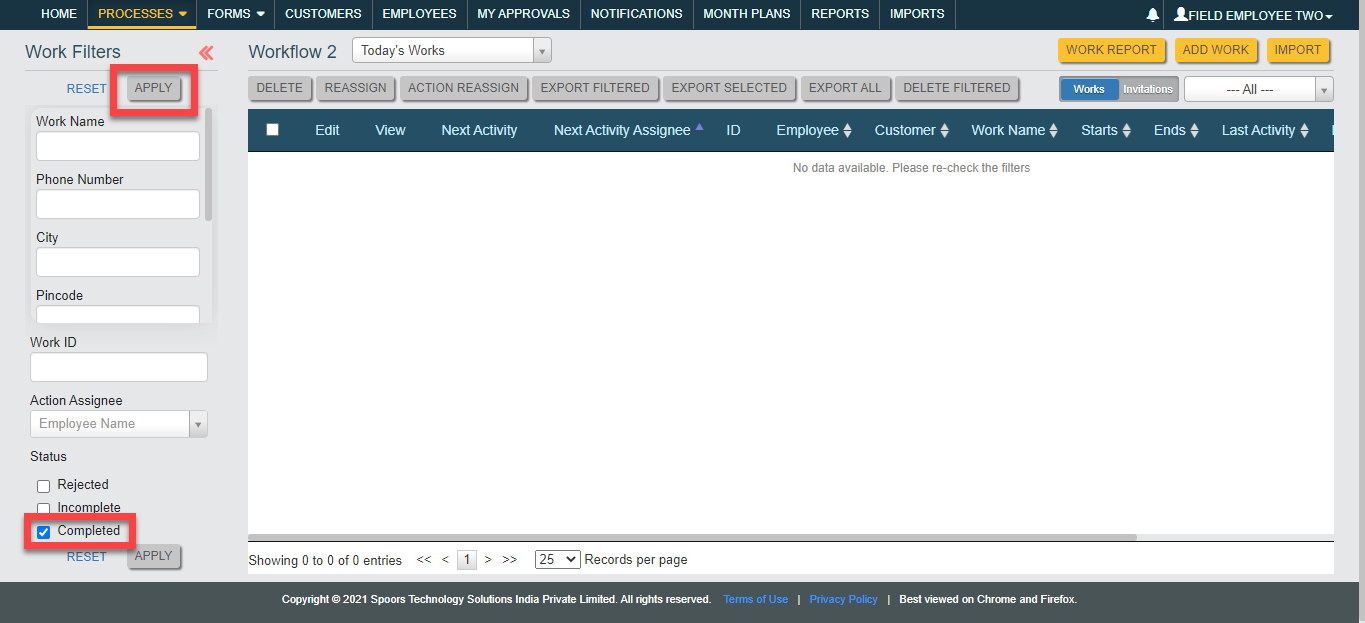Sort table by Employee column
Image resolution: width=1365 pixels, height=623 pixels.
pos(813,130)
